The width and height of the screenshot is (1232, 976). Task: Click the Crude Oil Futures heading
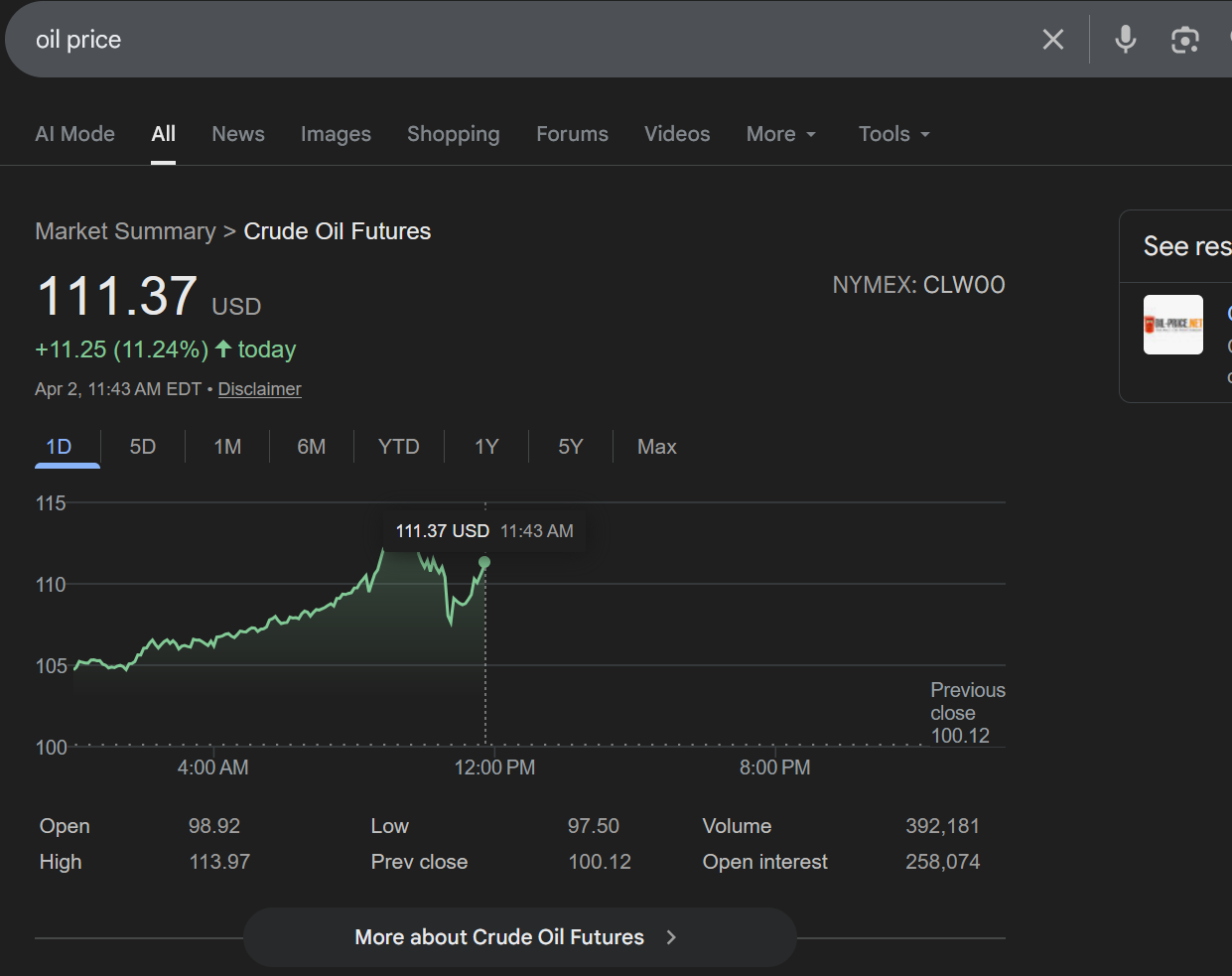338,231
